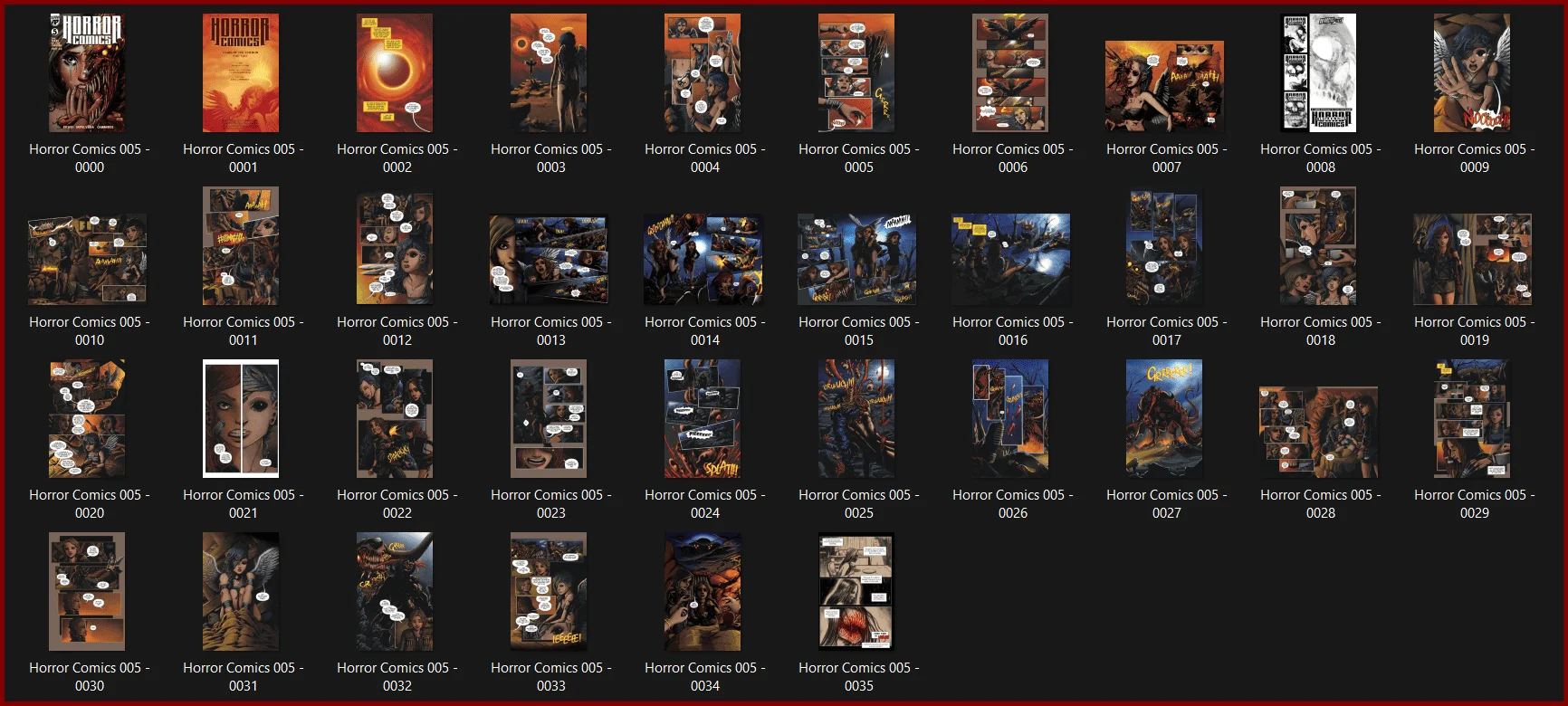Click the caption text "Horror Comics 005 - 0019"
1568x706 pixels.
[x=1475, y=331]
